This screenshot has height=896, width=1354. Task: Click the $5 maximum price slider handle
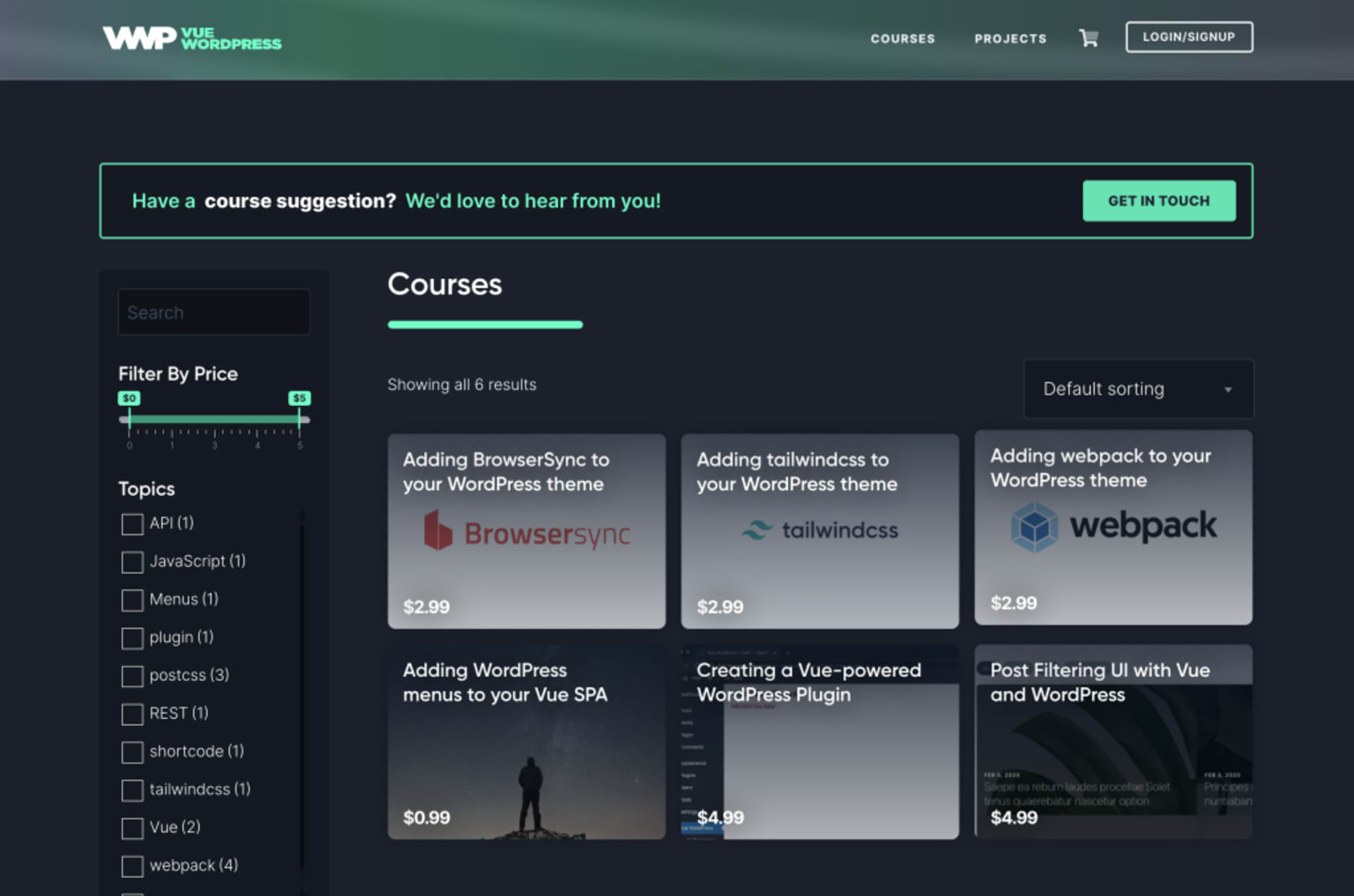coord(300,418)
